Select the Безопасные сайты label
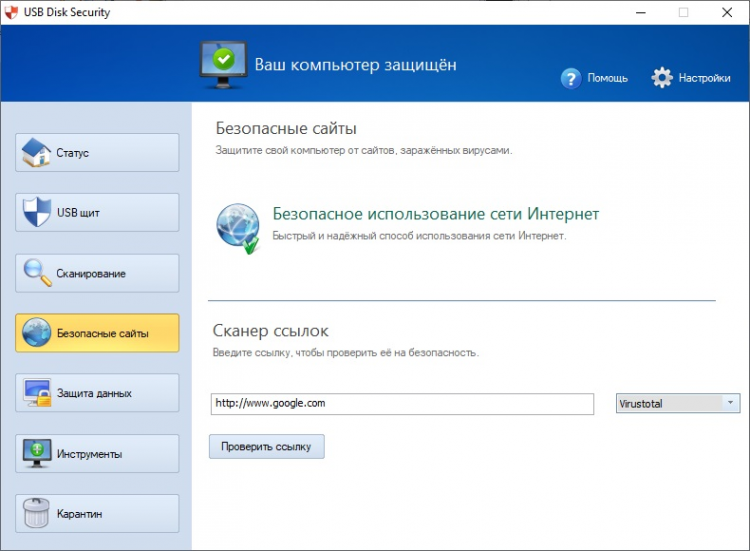 103,333
